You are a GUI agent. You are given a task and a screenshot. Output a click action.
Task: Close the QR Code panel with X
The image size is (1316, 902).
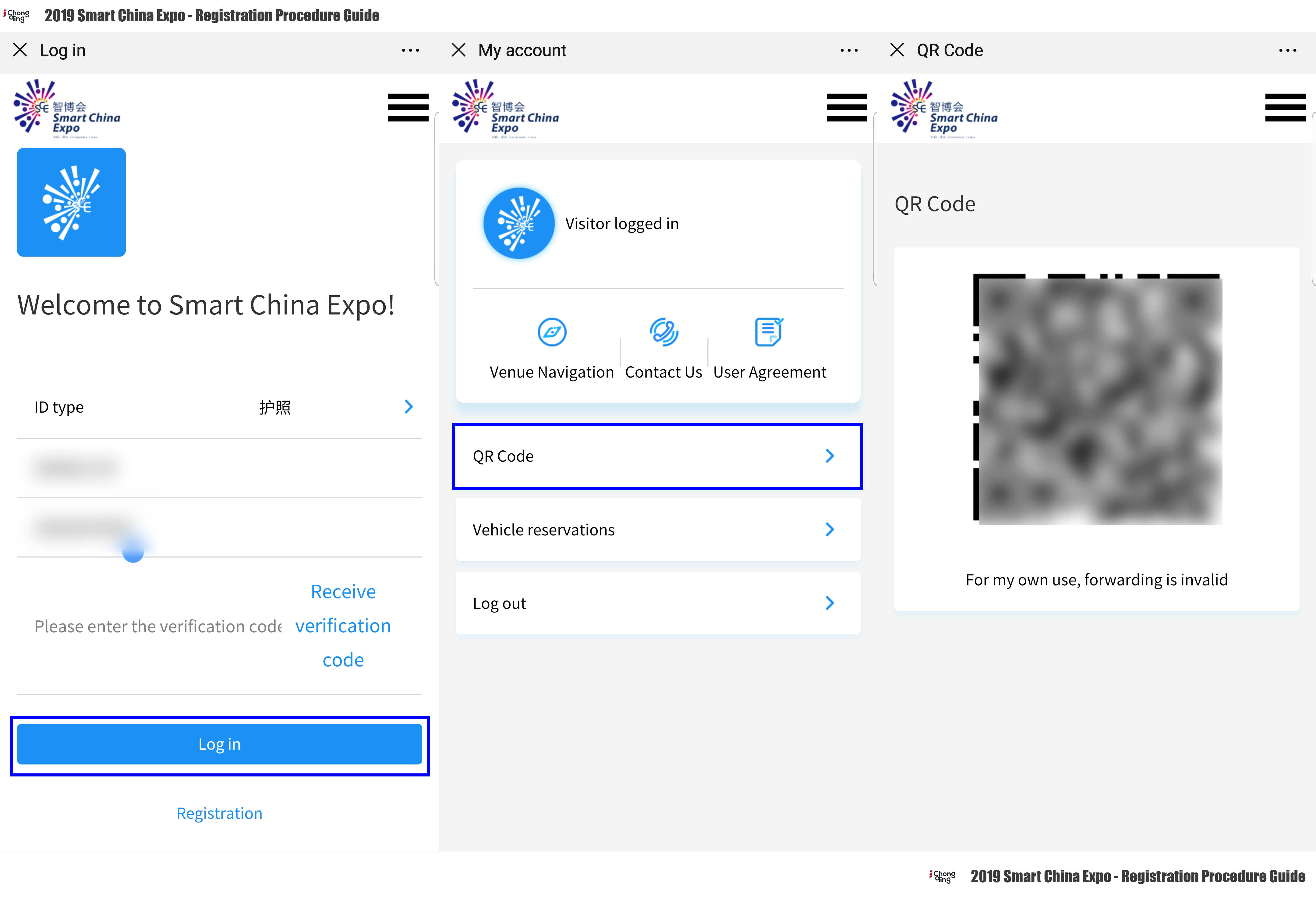tap(897, 50)
